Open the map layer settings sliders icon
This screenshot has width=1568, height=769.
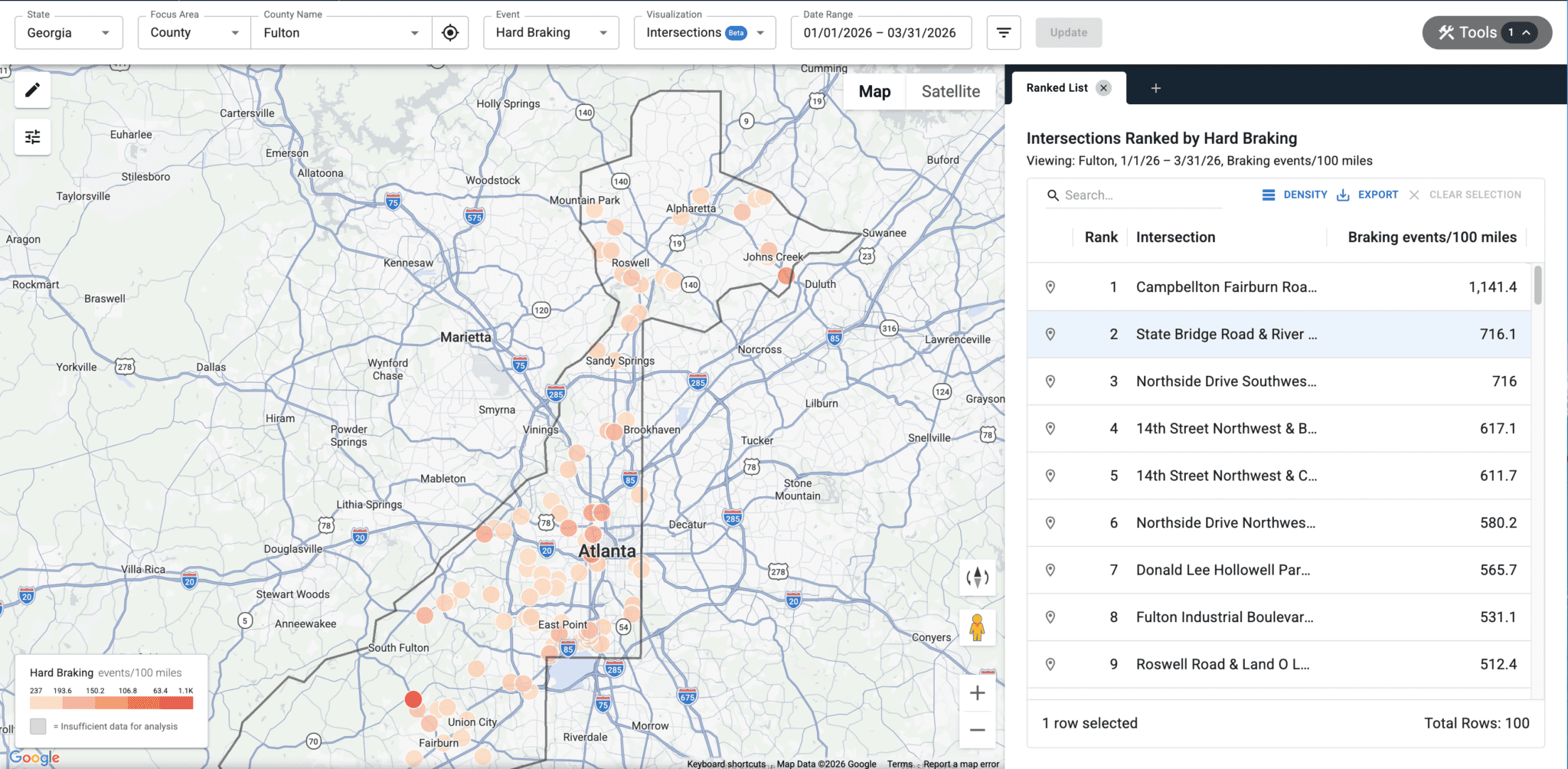coord(32,137)
